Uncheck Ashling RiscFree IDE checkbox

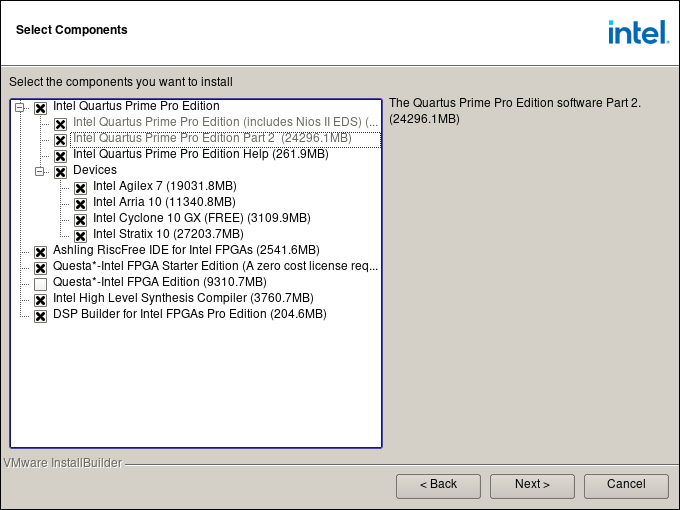point(40,252)
